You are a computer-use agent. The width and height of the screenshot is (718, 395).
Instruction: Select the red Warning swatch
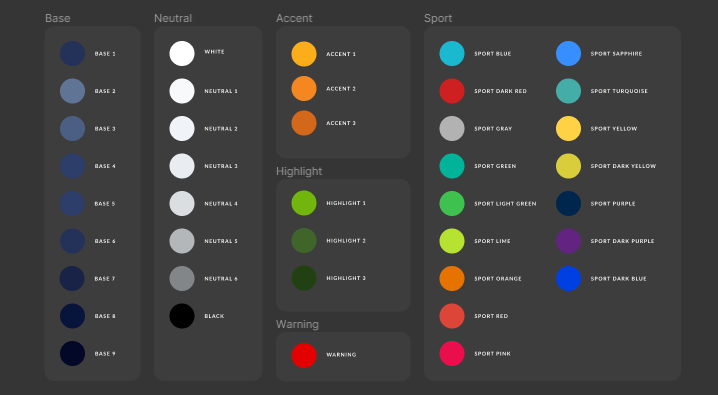click(304, 355)
